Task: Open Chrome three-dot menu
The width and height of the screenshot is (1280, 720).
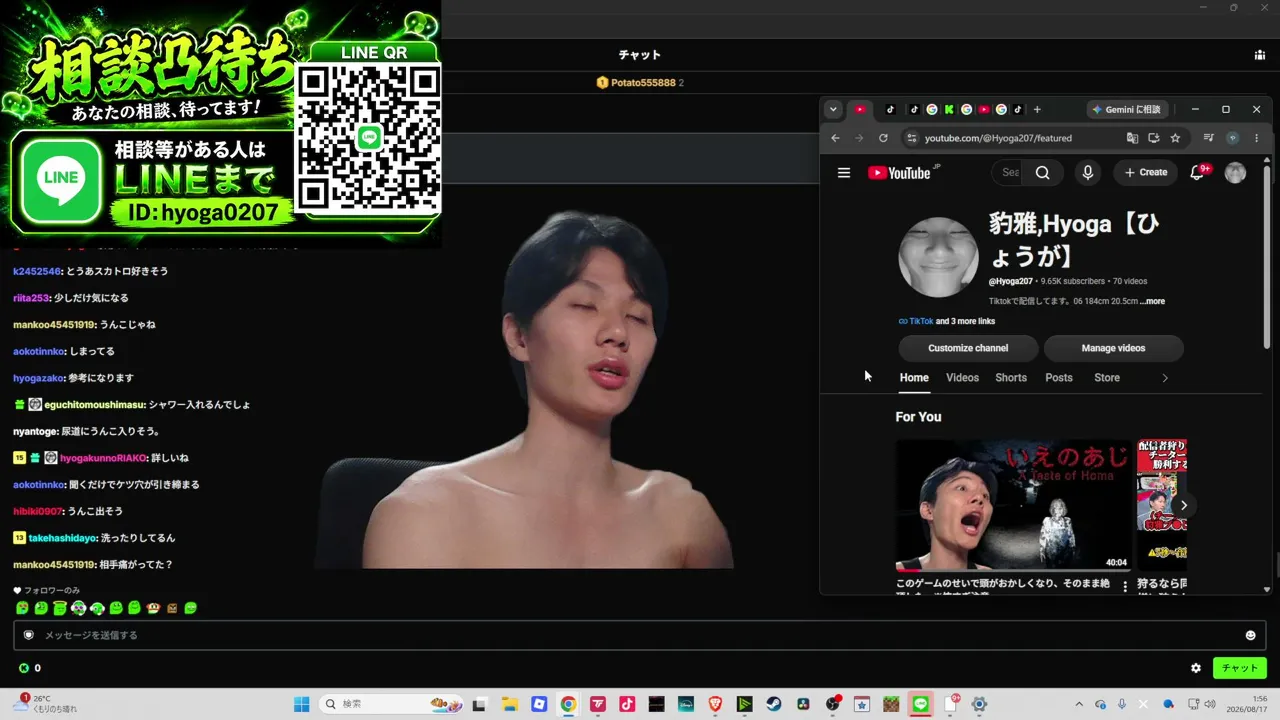Action: coord(1256,138)
